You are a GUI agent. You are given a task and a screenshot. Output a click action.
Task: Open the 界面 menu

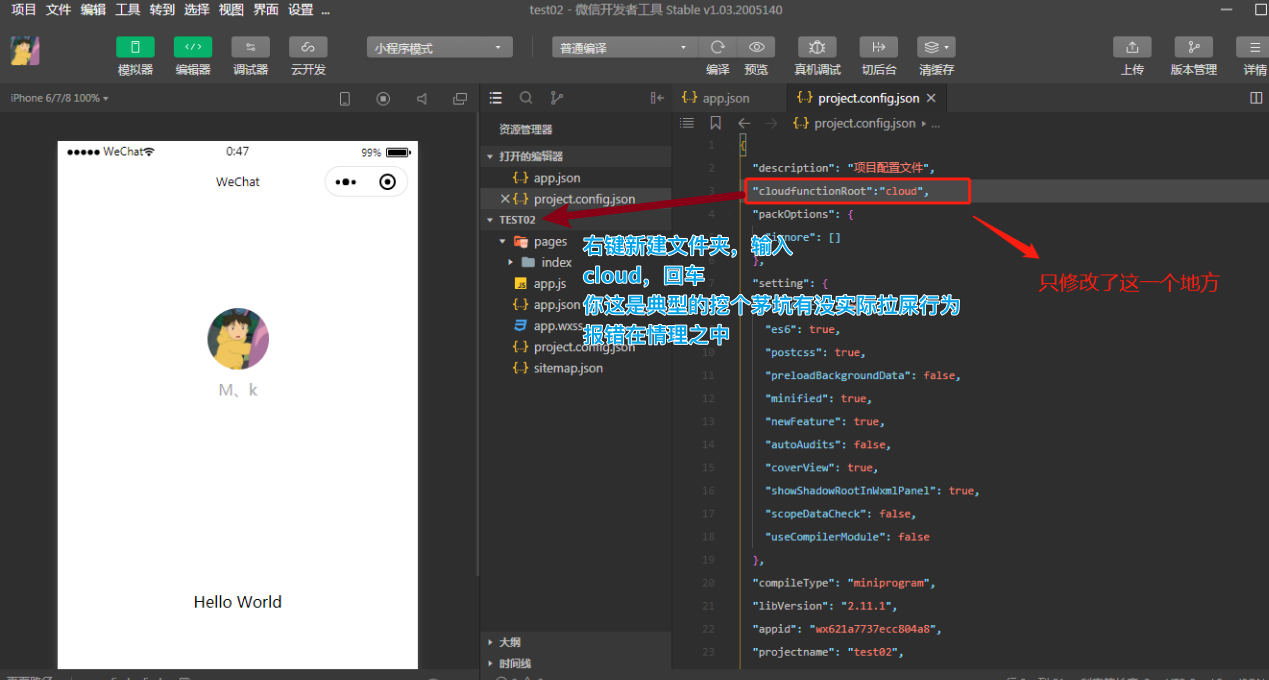tap(266, 10)
